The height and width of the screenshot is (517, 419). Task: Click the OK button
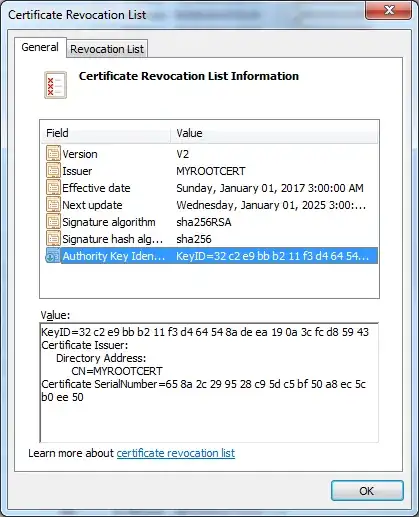pos(367,491)
